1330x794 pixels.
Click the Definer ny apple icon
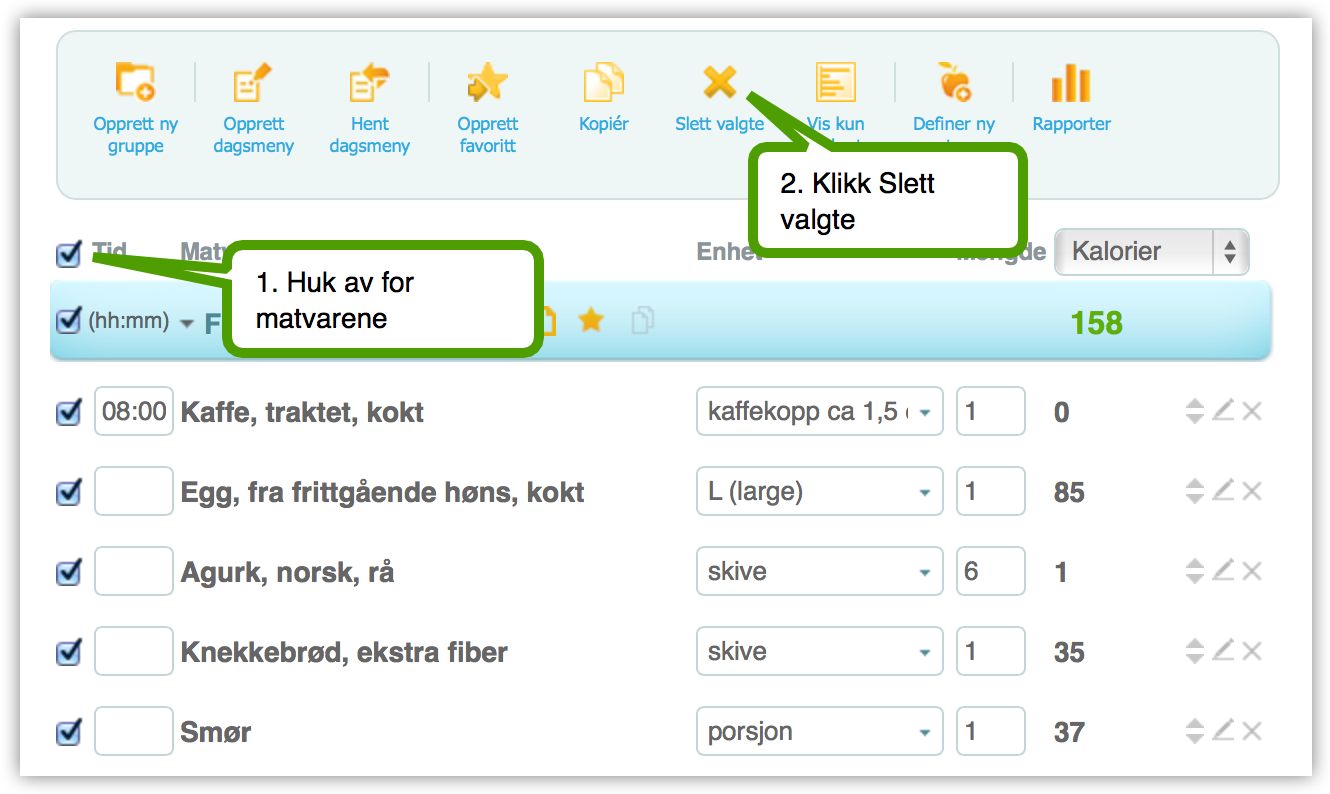(x=954, y=81)
